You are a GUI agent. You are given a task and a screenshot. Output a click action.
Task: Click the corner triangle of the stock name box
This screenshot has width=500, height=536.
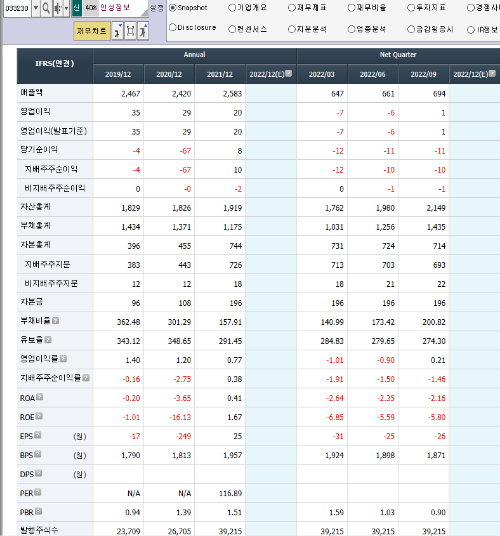[145, 13]
